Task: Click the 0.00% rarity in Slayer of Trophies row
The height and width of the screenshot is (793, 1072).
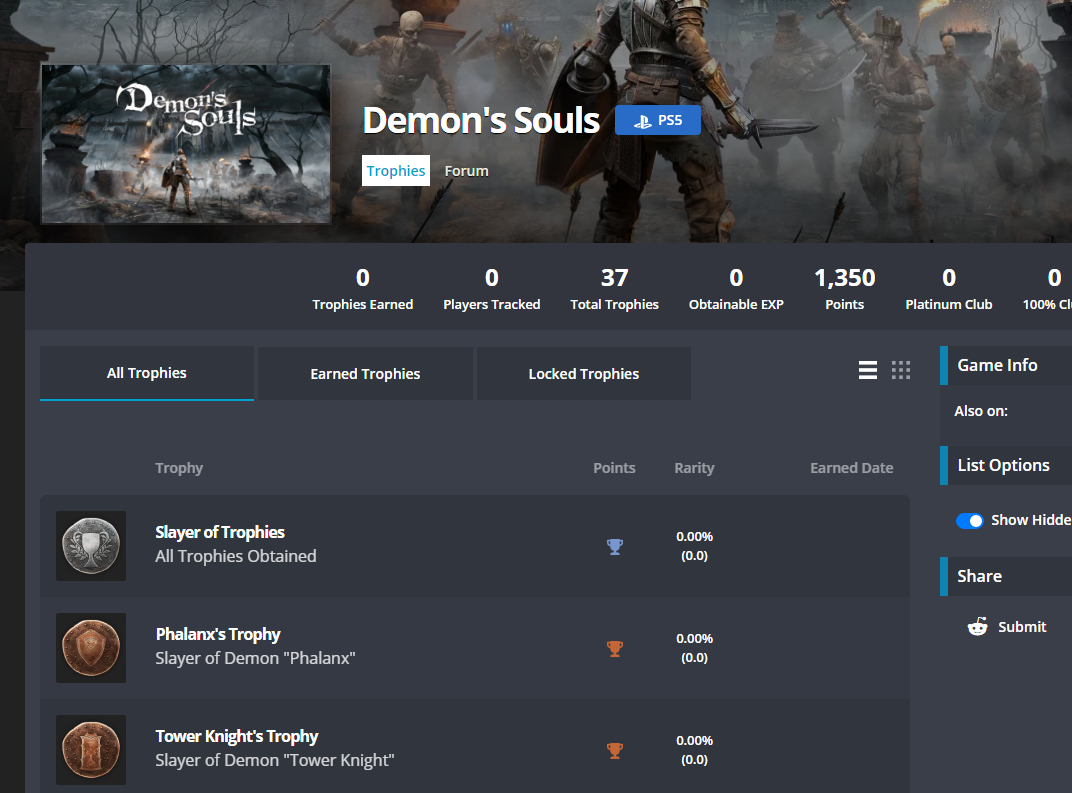Action: tap(695, 537)
